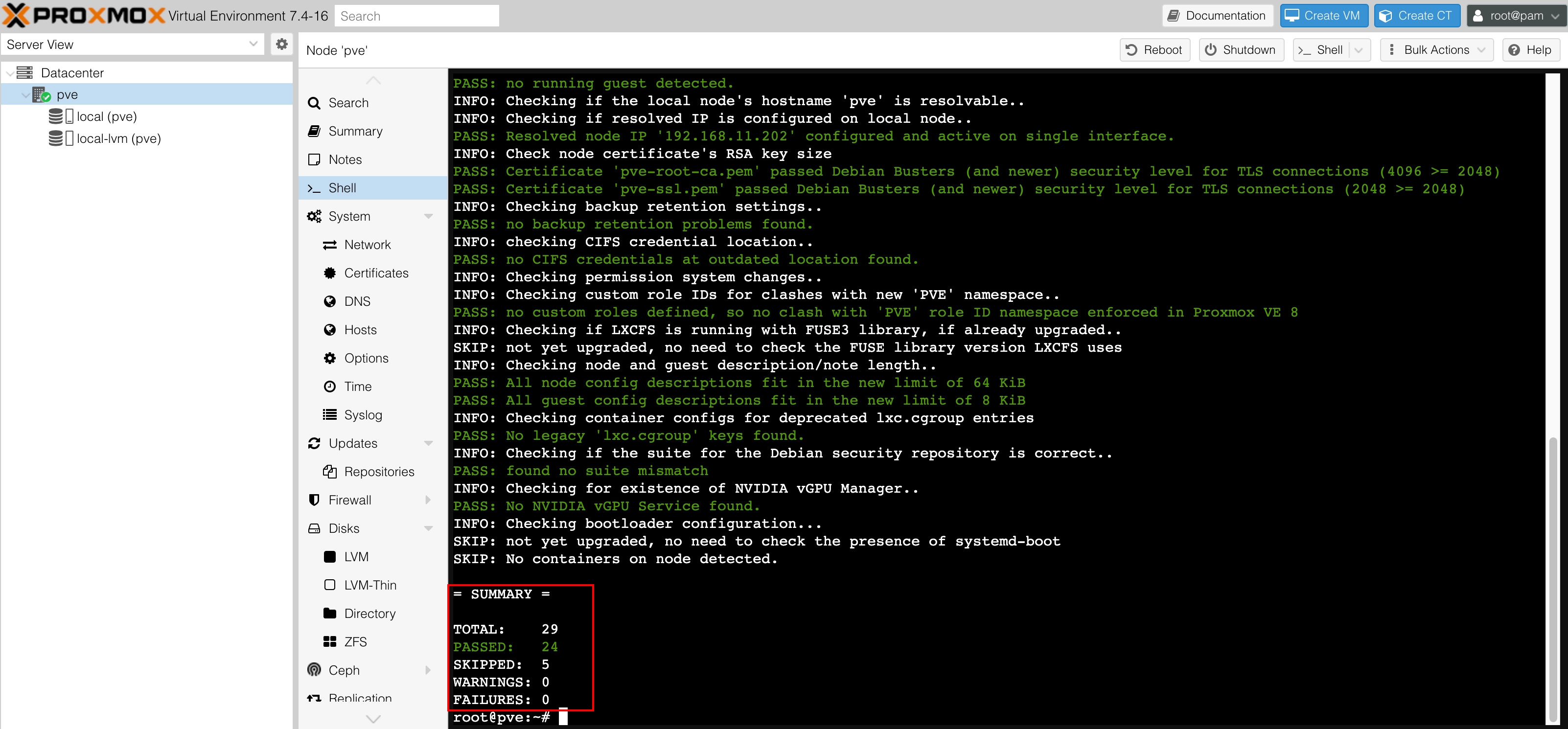Screen dimensions: 1568x729
Task: Click the Help icon button
Action: [x=1516, y=50]
